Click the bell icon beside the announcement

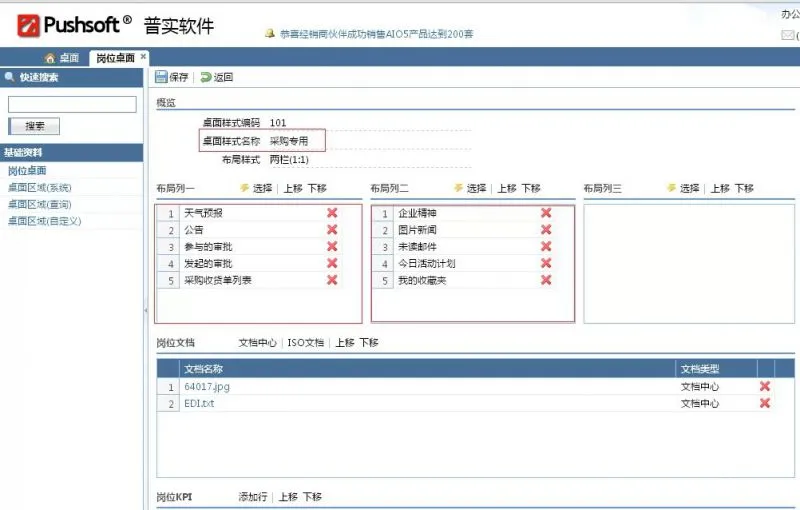(270, 34)
